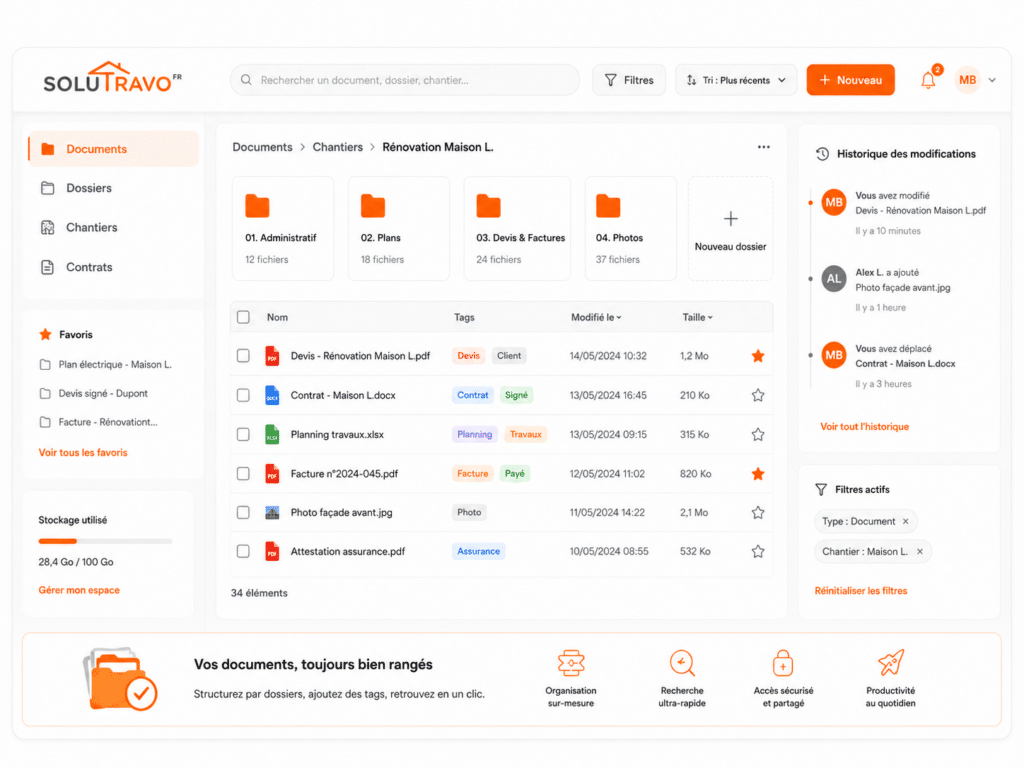Navigate to Chantiers breadcrumb
Viewport: 1024px width, 768px height.
pyautogui.click(x=338, y=147)
